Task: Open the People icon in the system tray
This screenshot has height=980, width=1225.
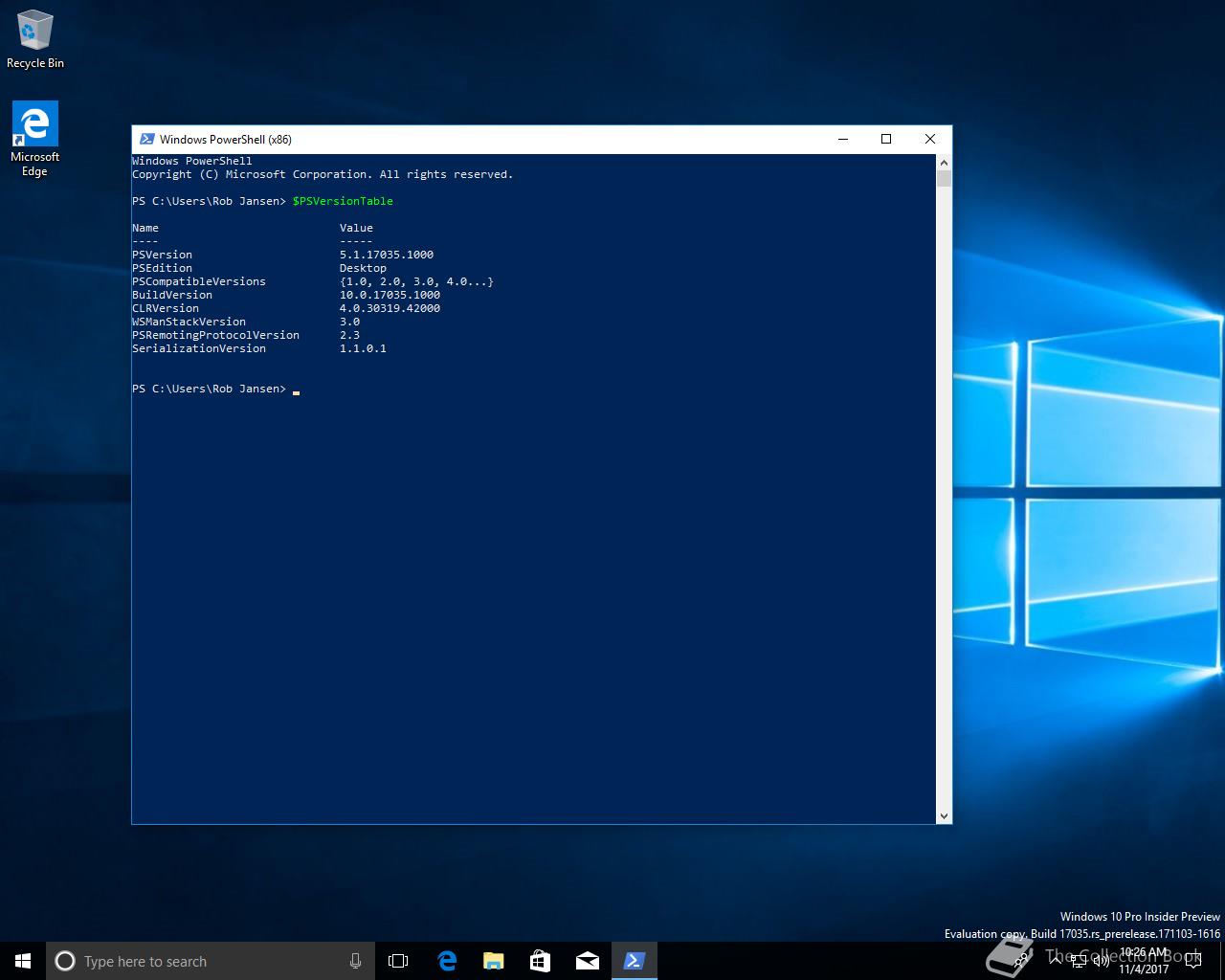Action: [1021, 961]
